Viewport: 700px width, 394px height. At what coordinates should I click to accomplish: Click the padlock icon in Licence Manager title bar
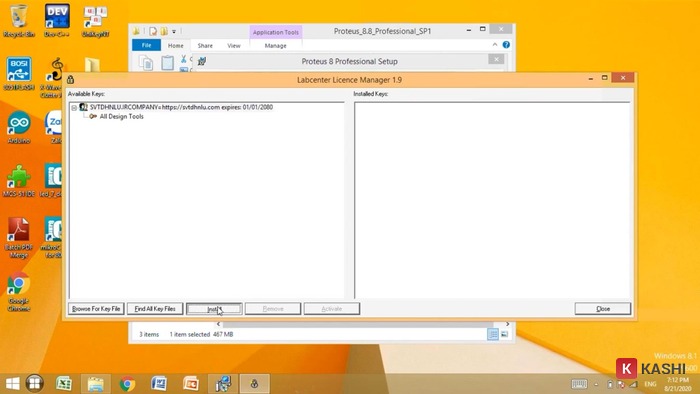71,80
